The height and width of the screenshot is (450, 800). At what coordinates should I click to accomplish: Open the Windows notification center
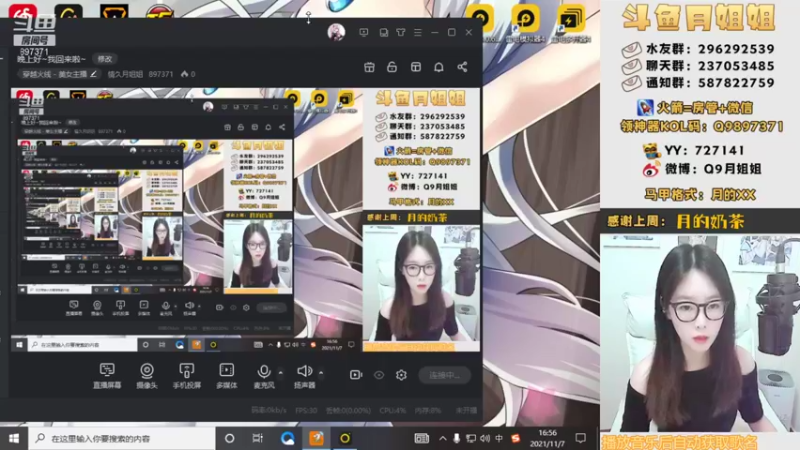[x=581, y=438]
